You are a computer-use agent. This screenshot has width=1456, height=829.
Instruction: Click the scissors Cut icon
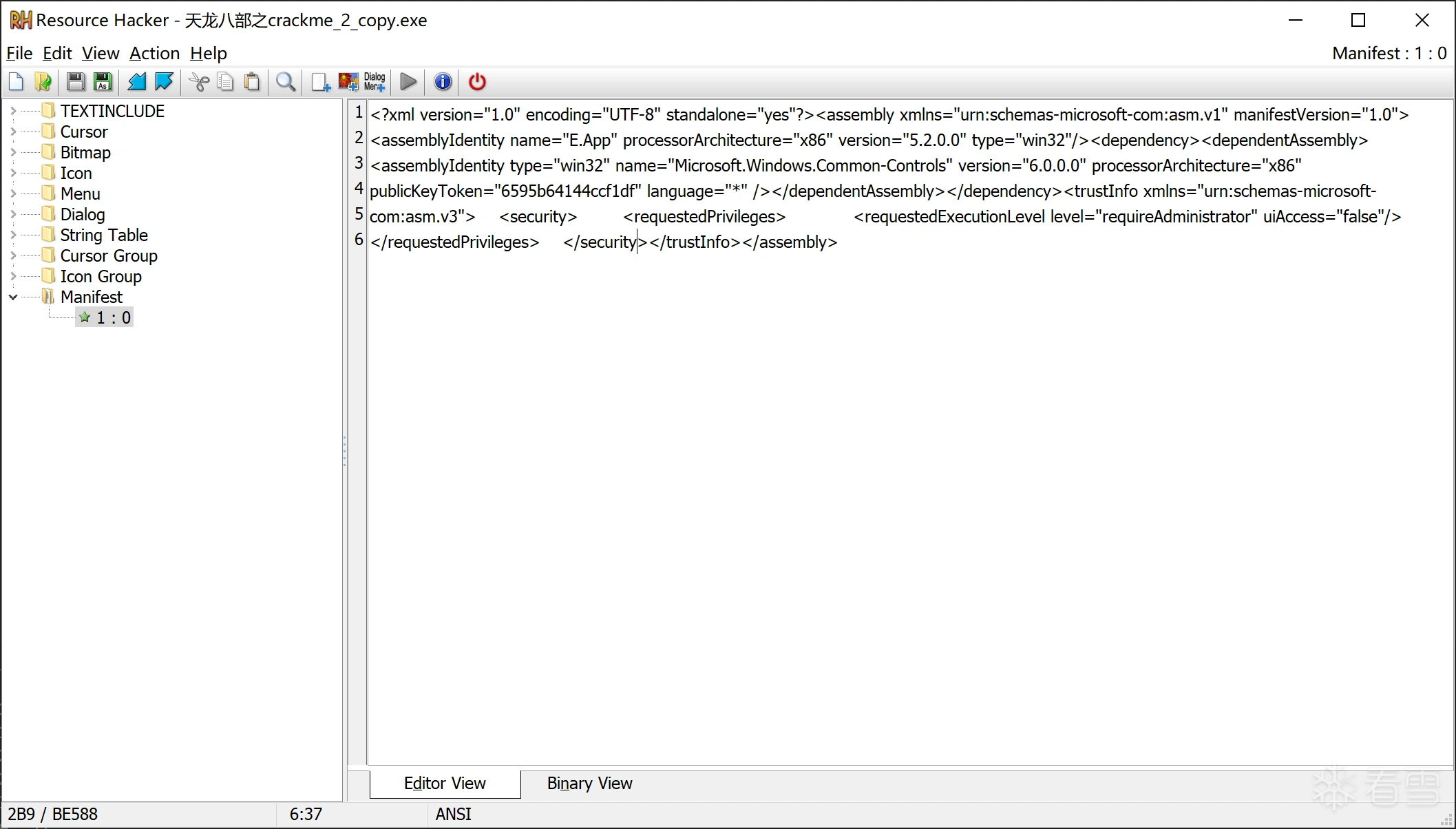199,82
